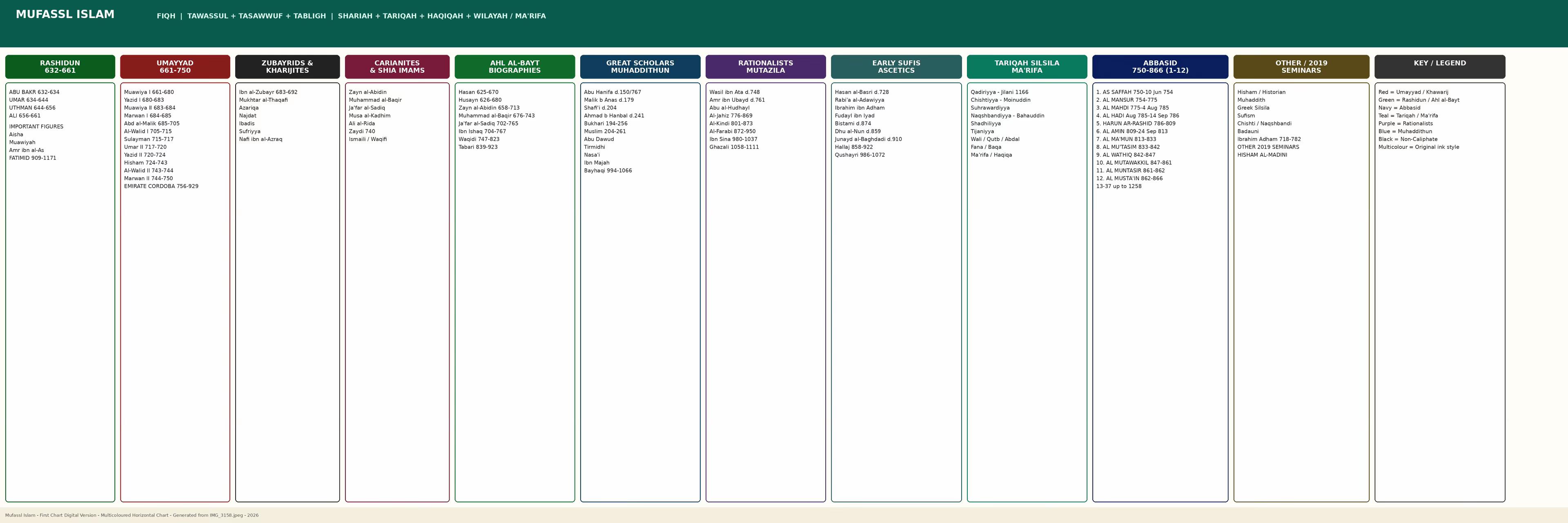Select Nafi ibn al-Azraq entry
The height and width of the screenshot is (523, 1568).
click(261, 139)
